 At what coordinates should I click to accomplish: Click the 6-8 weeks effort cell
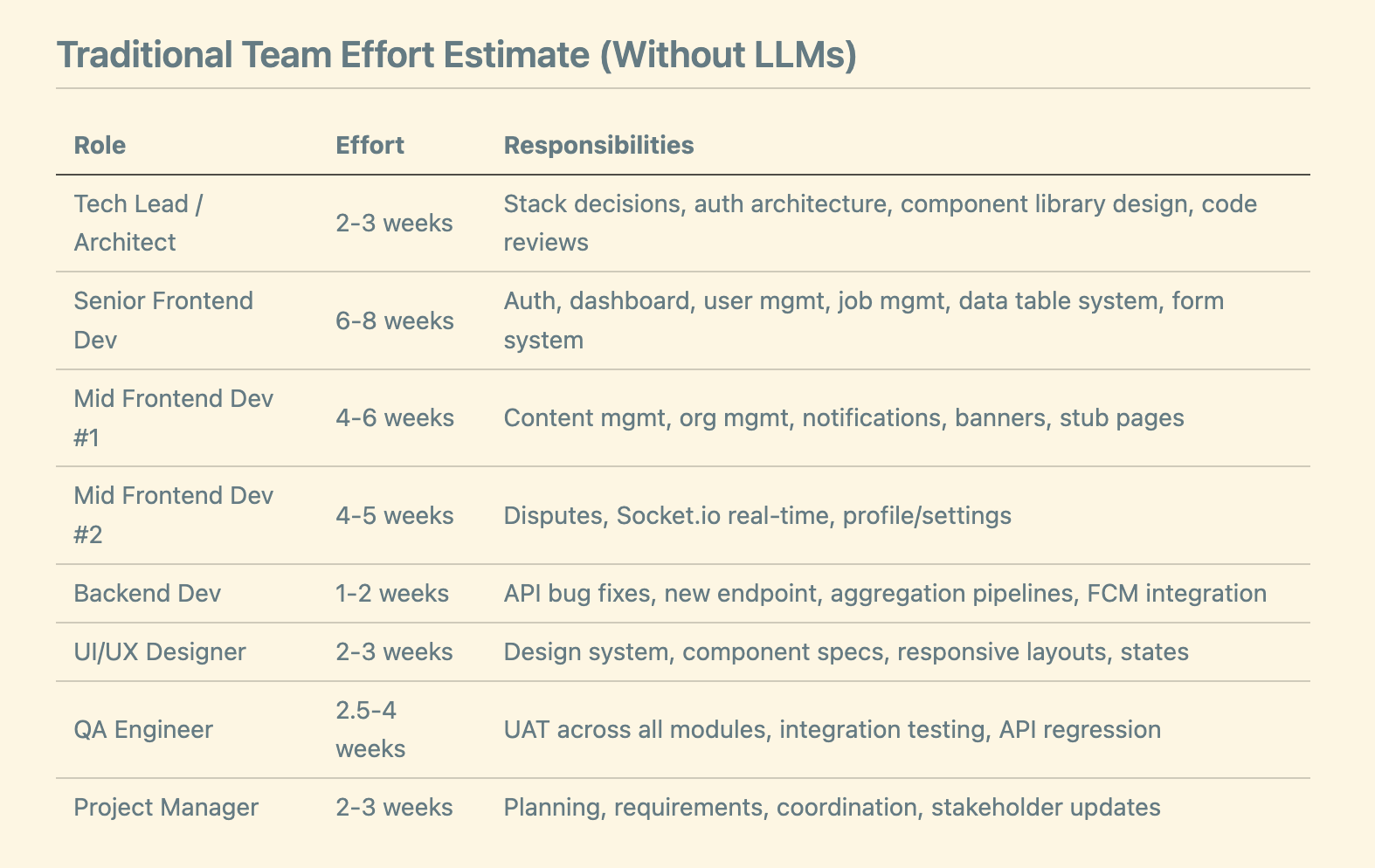395,321
